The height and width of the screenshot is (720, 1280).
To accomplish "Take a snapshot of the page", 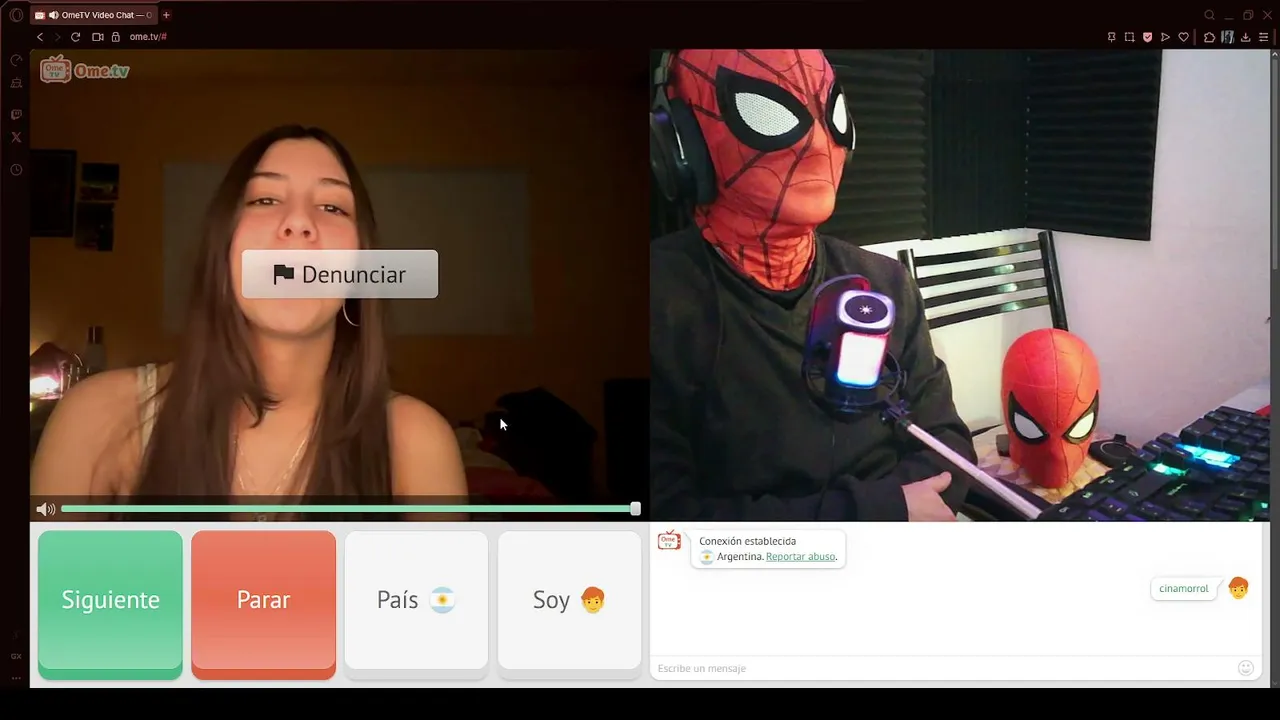I will tap(1129, 37).
